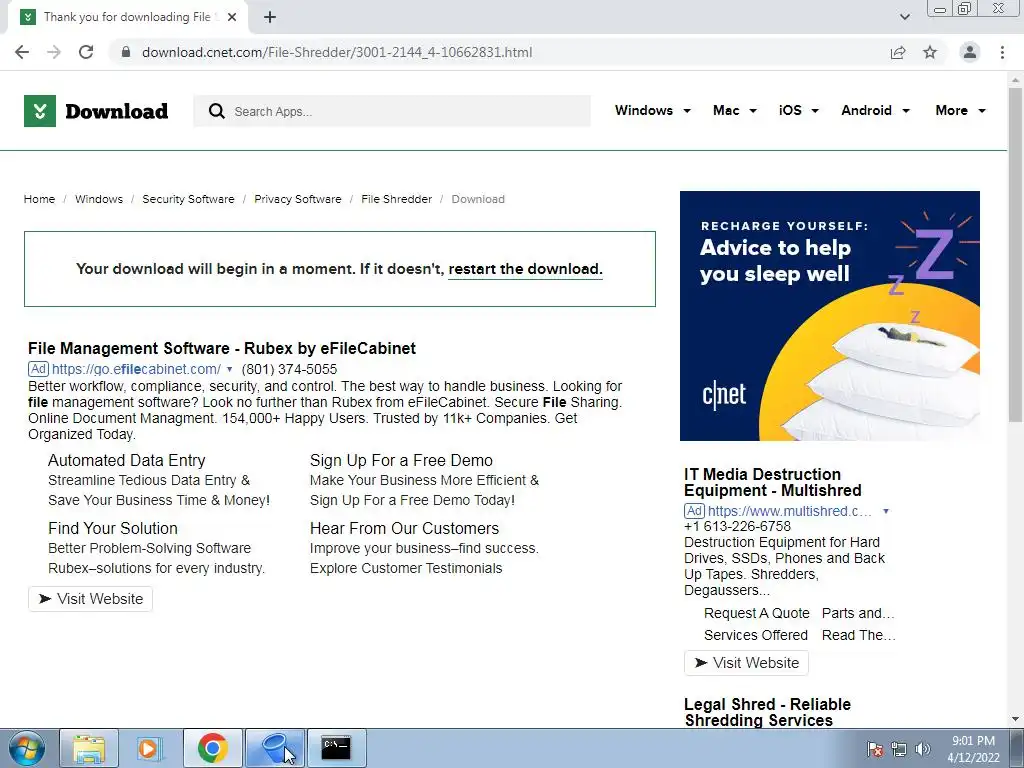
Task: Click the go.efilecabinet.com ad URL
Action: pos(136,369)
